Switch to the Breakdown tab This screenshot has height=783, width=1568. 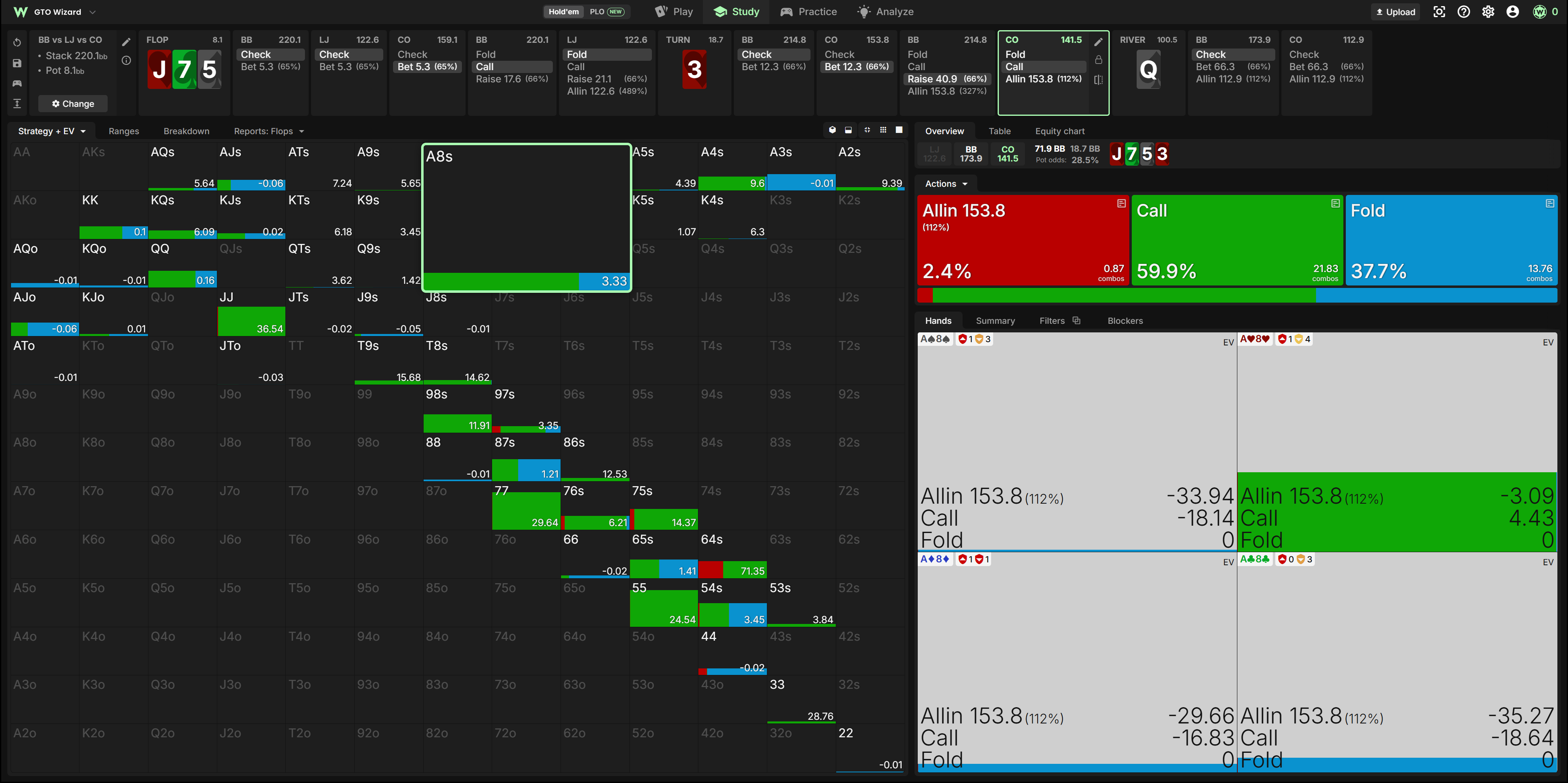coord(186,131)
